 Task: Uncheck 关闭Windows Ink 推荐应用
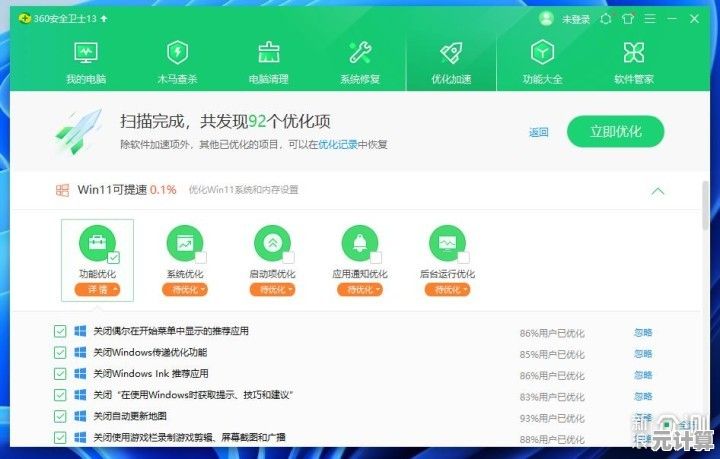click(60, 374)
